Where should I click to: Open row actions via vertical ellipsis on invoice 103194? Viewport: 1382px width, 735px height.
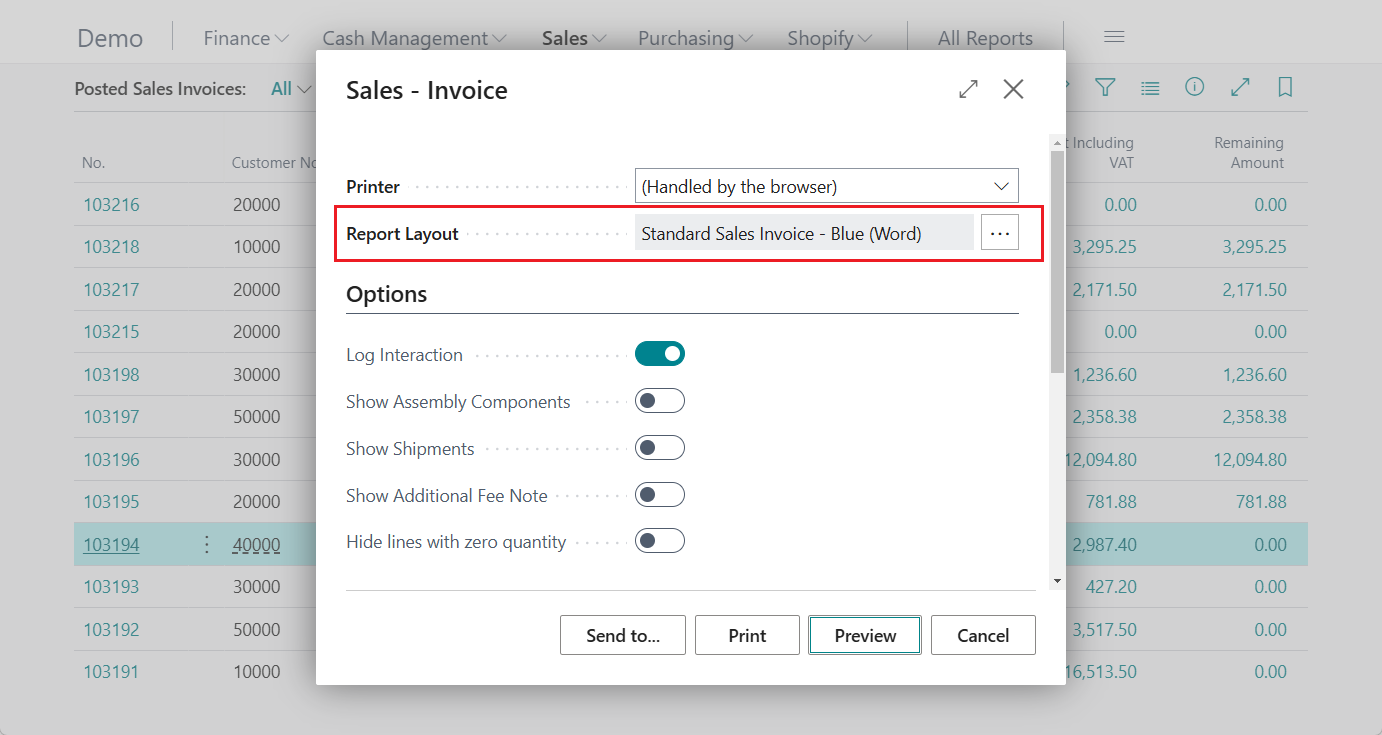pyautogui.click(x=206, y=544)
